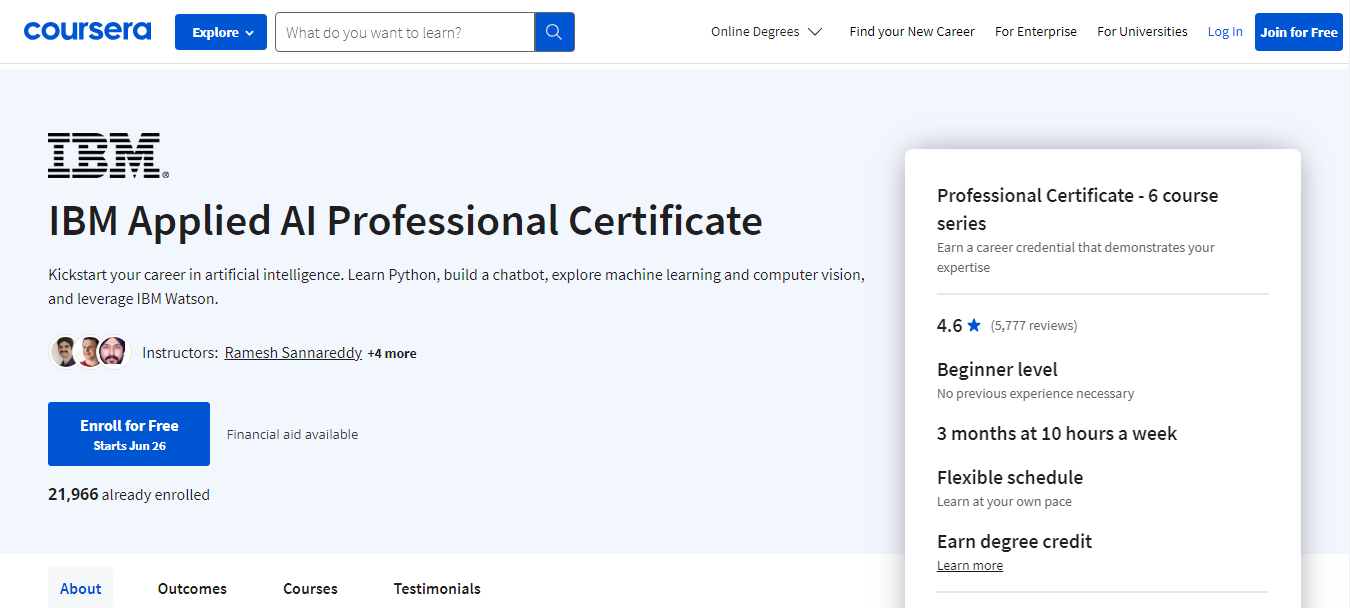Click the Coursera logo

pos(87,31)
